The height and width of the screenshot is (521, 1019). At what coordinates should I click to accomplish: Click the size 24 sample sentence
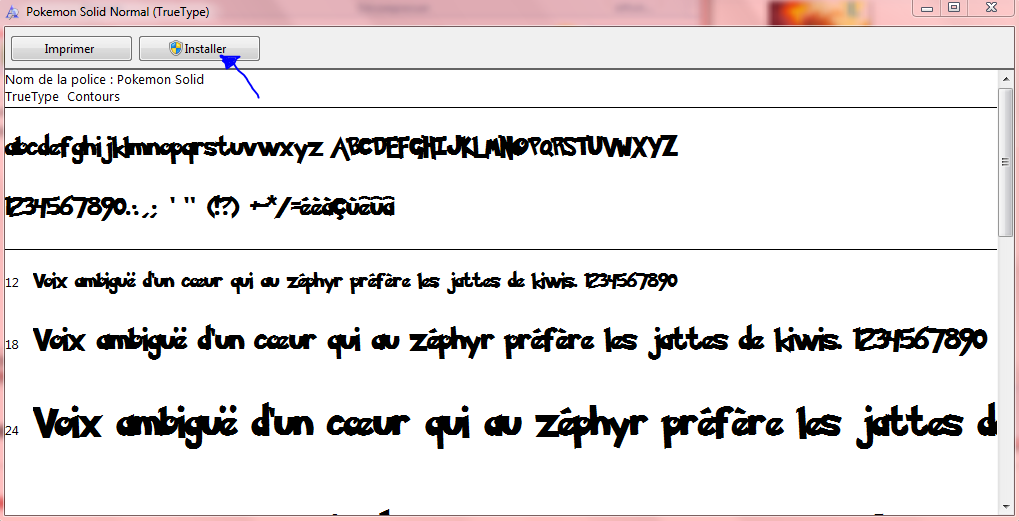click(515, 426)
